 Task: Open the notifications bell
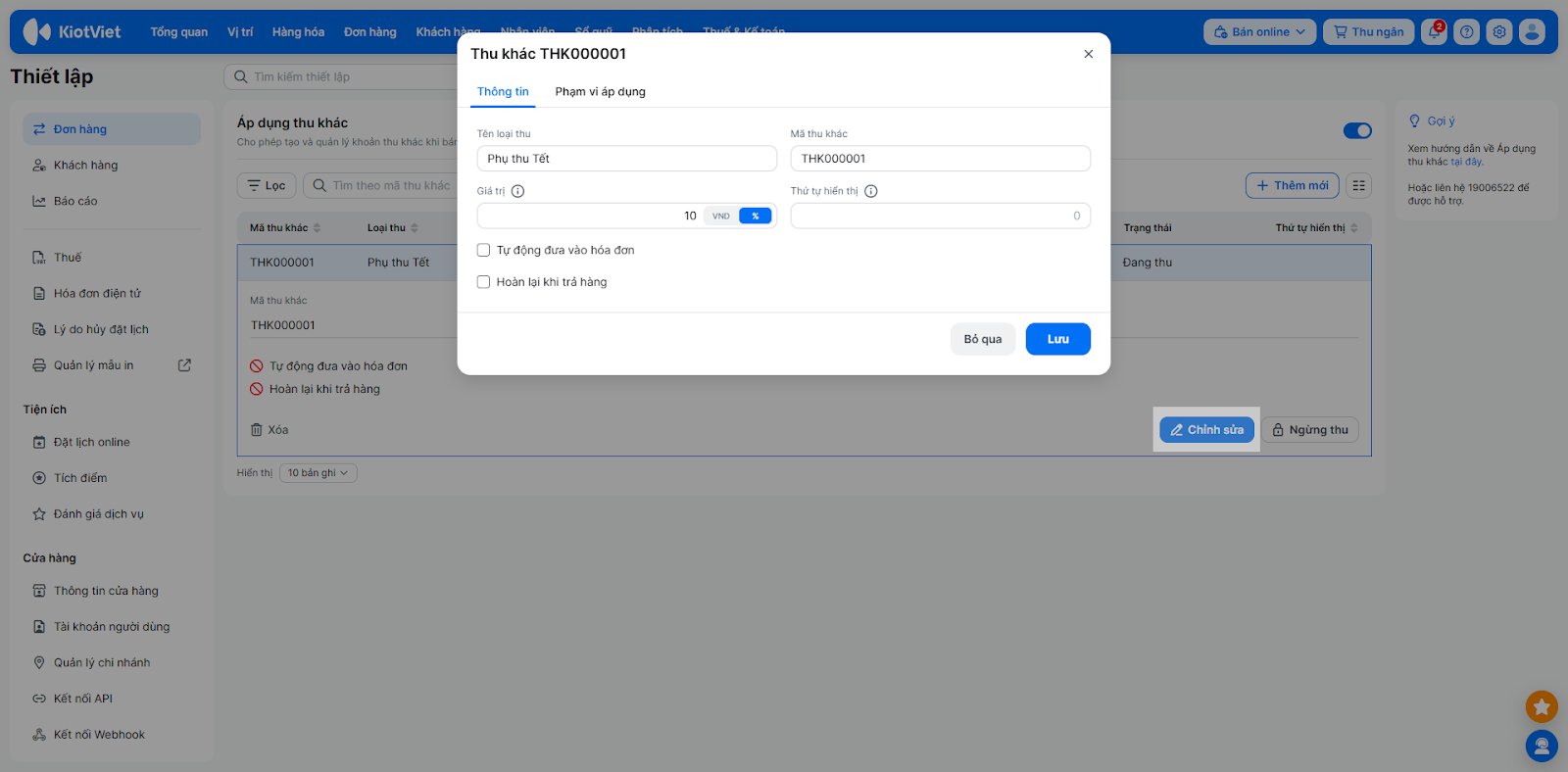click(x=1434, y=32)
